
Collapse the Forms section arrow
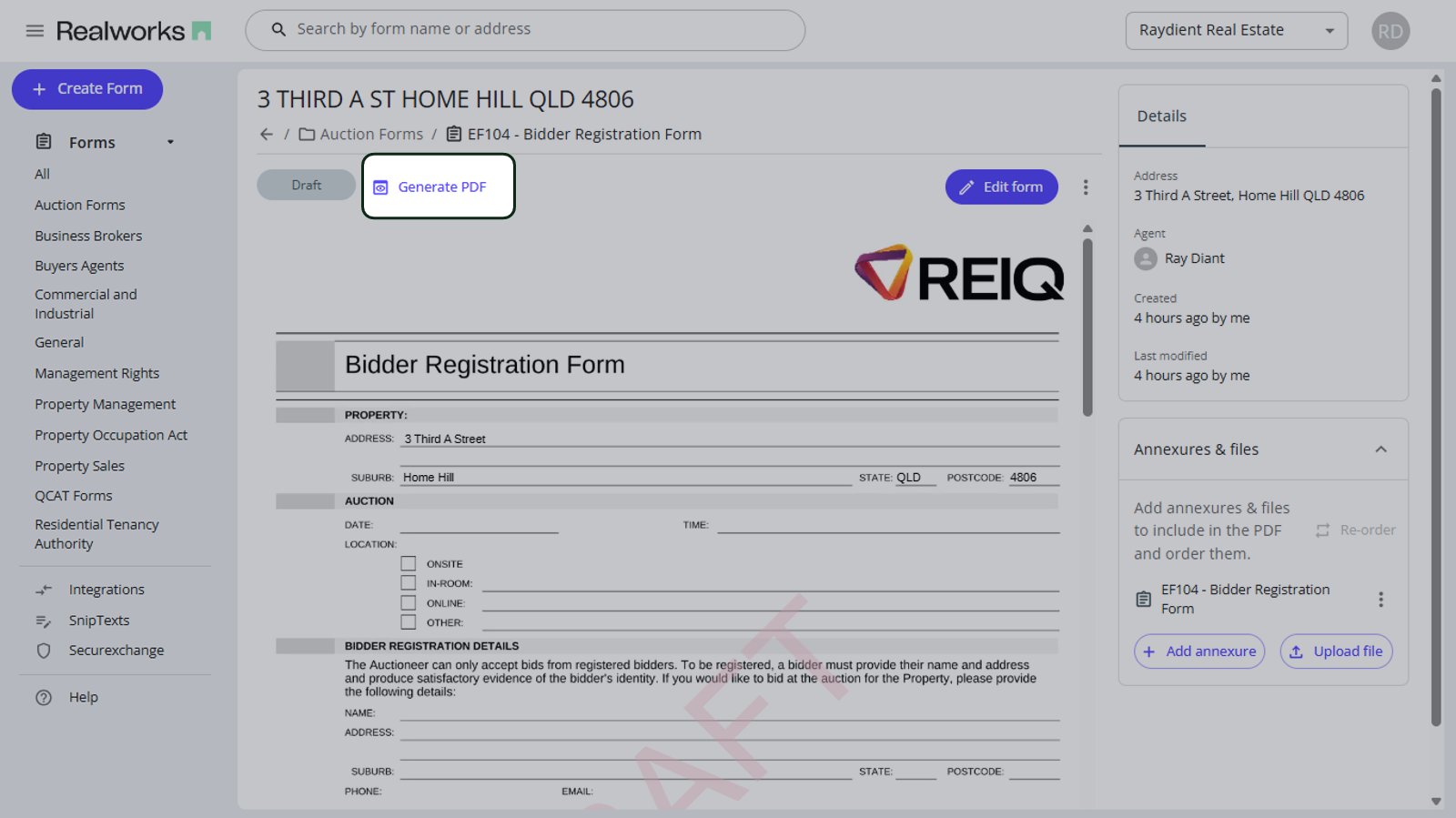170,143
